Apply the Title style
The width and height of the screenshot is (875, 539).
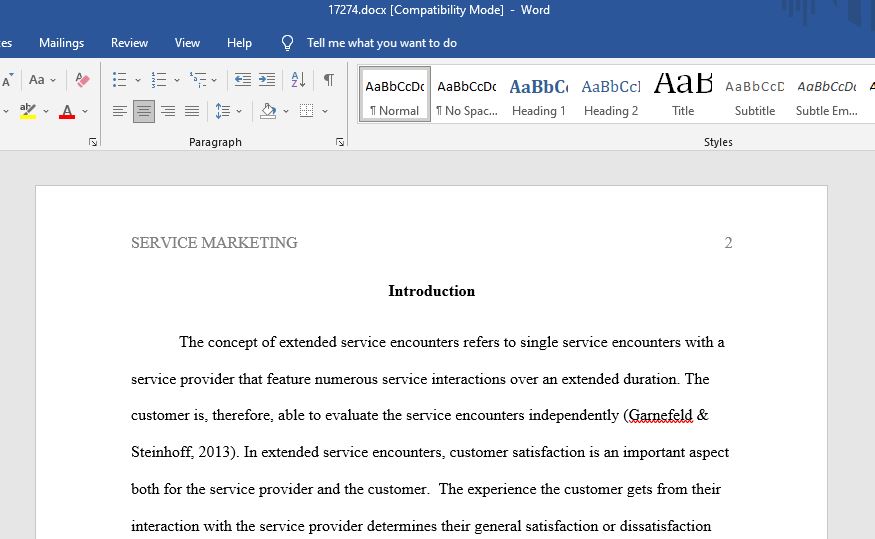683,94
